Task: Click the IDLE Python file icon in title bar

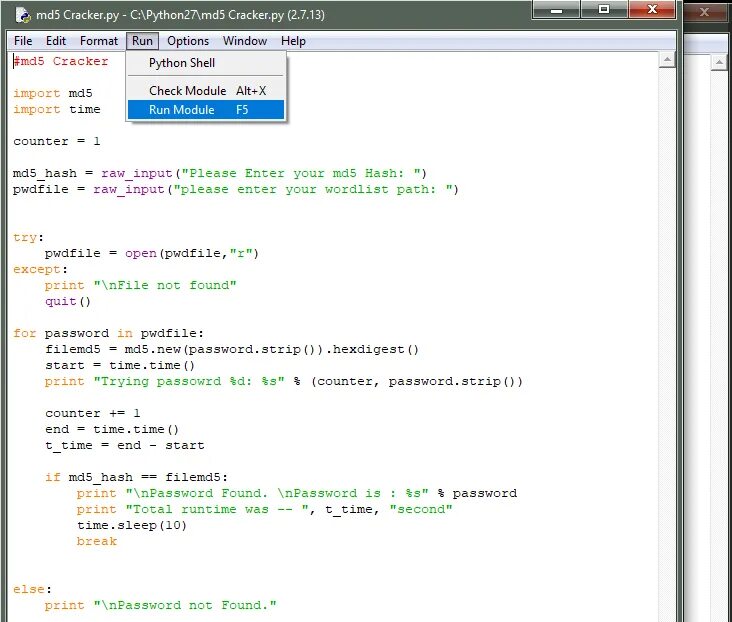Action: [x=23, y=14]
